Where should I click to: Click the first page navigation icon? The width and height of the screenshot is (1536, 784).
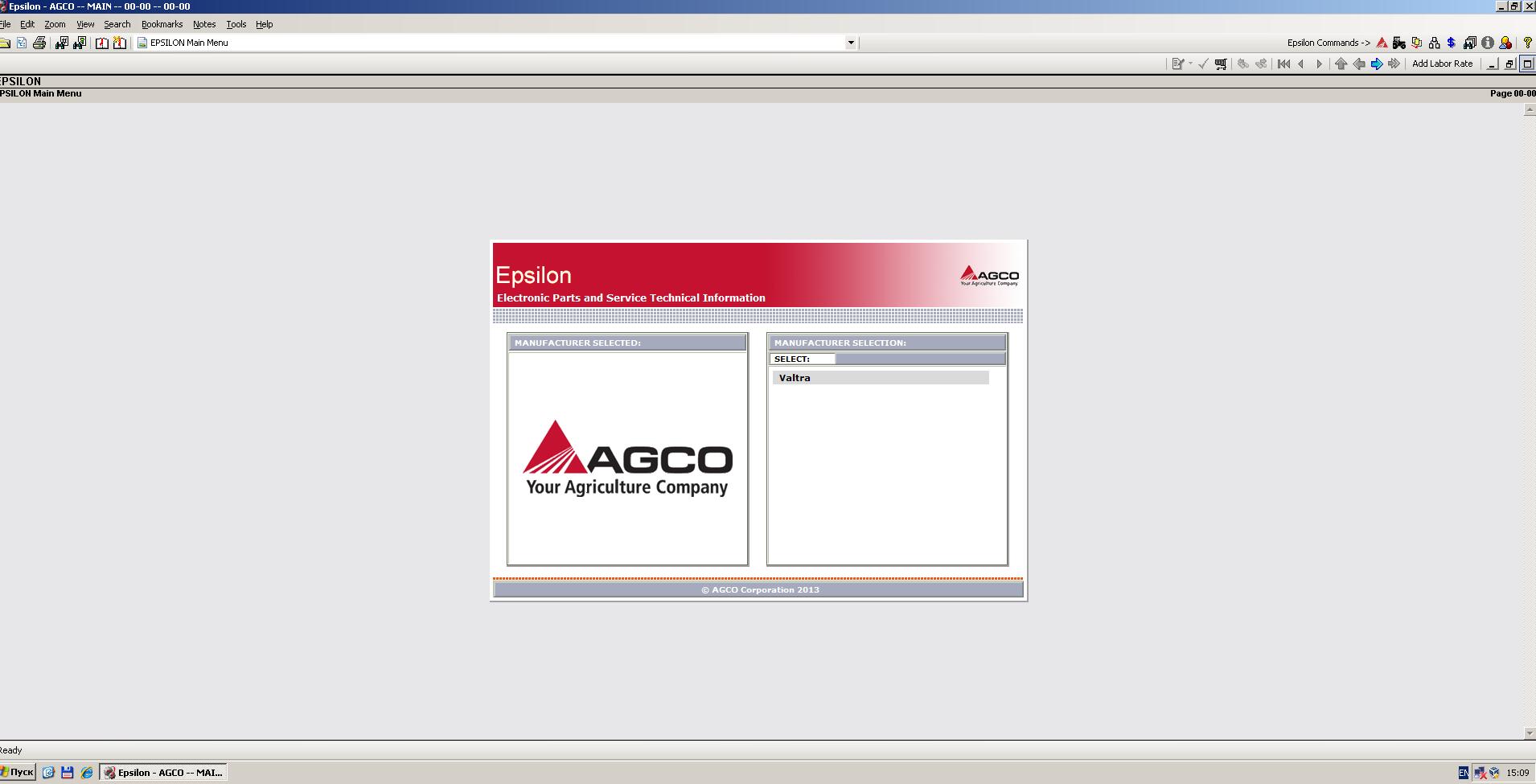(x=1283, y=64)
